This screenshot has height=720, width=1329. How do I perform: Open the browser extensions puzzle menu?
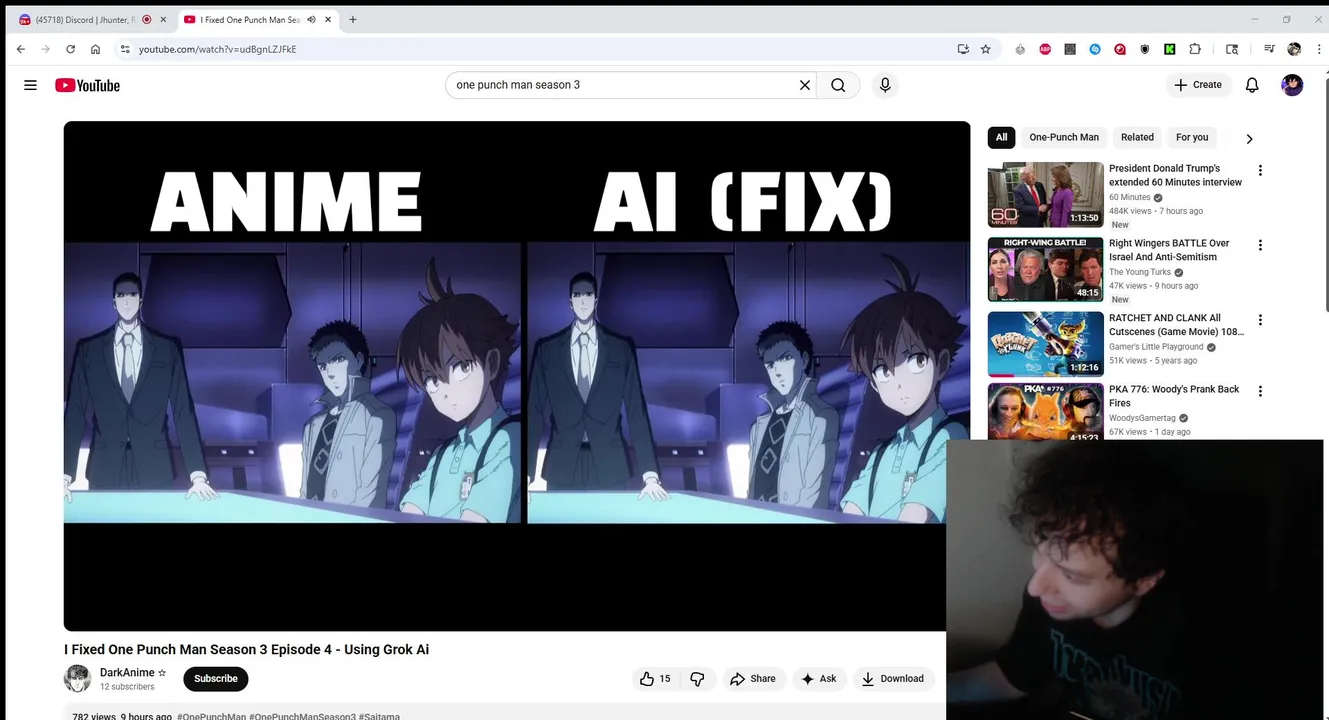coord(1195,49)
